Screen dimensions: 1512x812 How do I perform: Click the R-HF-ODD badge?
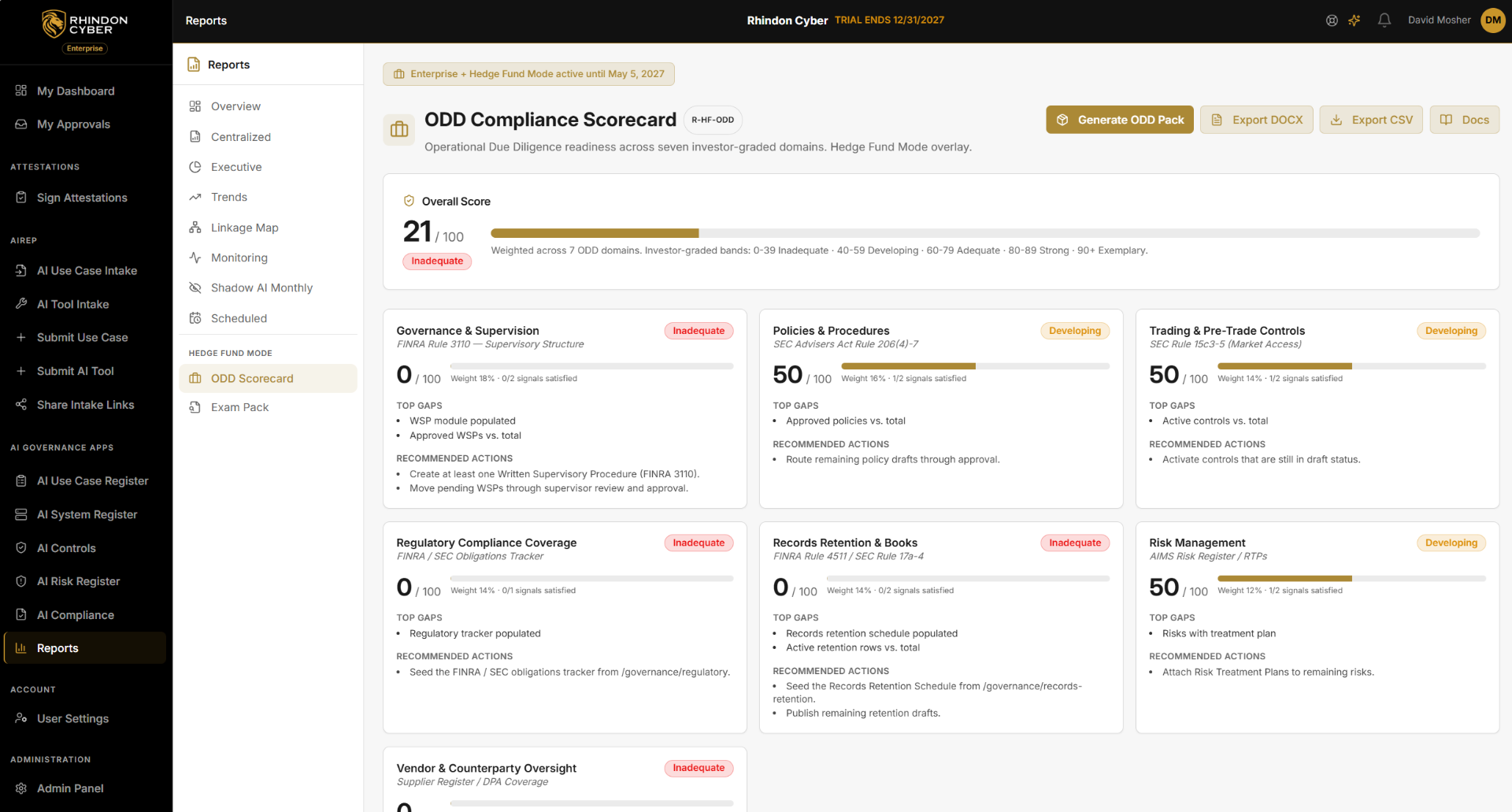click(x=713, y=120)
